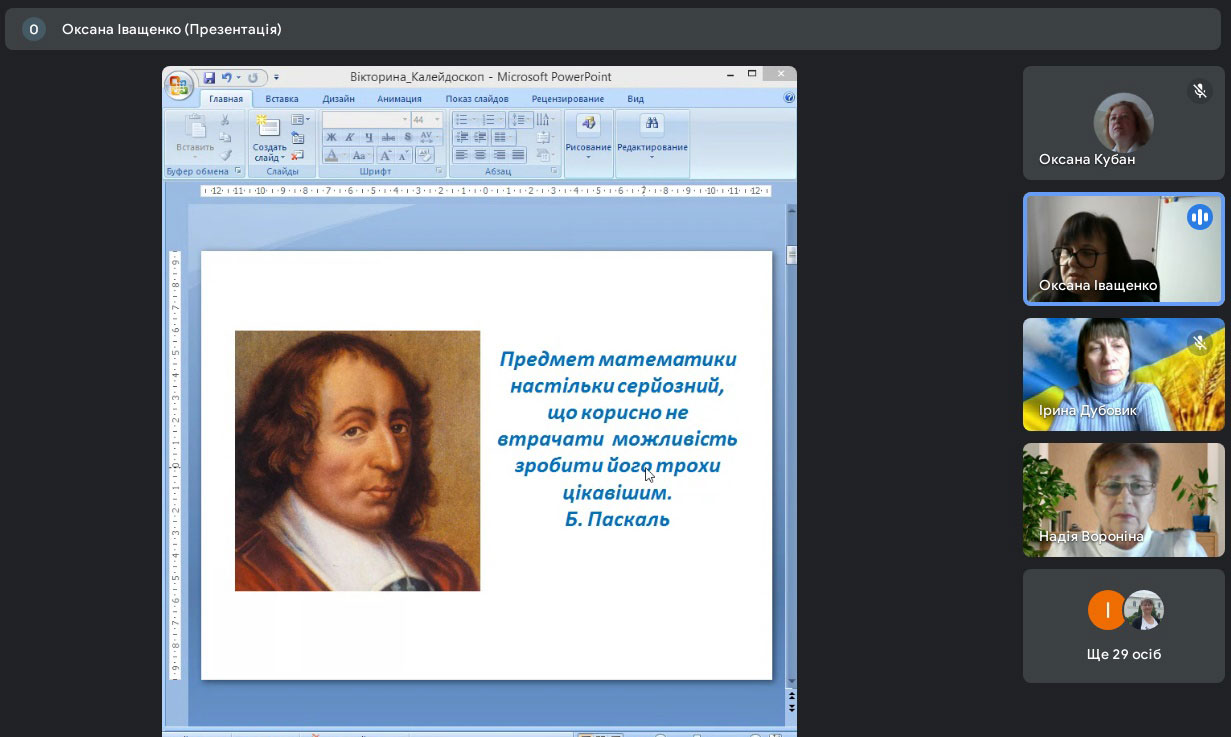Cut selection with the scissors icon
The height and width of the screenshot is (737, 1231).
[225, 120]
